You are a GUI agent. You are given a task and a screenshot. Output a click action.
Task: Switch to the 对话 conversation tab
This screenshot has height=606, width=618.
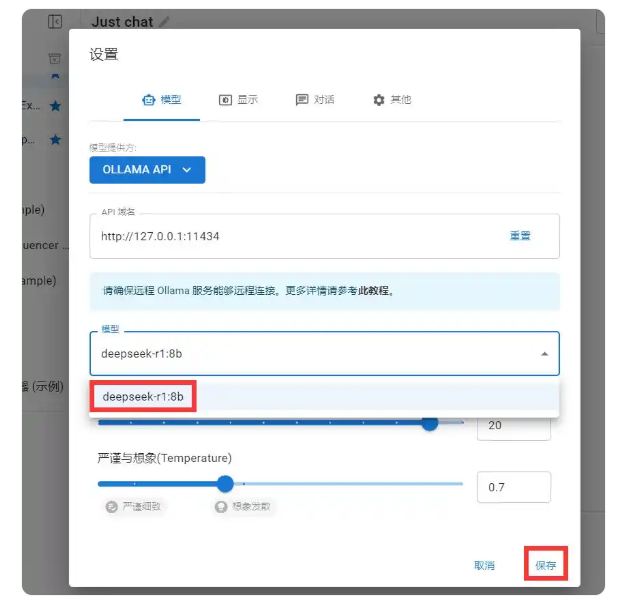point(315,100)
